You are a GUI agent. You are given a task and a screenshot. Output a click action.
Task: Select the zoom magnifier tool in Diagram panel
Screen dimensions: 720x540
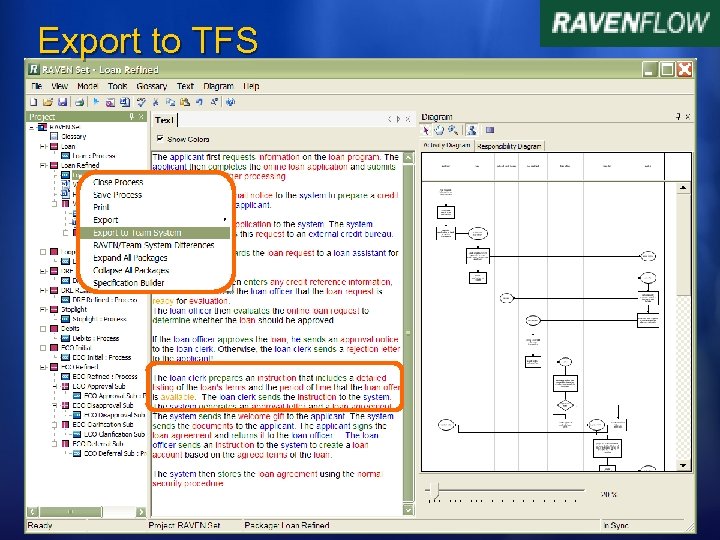click(453, 130)
